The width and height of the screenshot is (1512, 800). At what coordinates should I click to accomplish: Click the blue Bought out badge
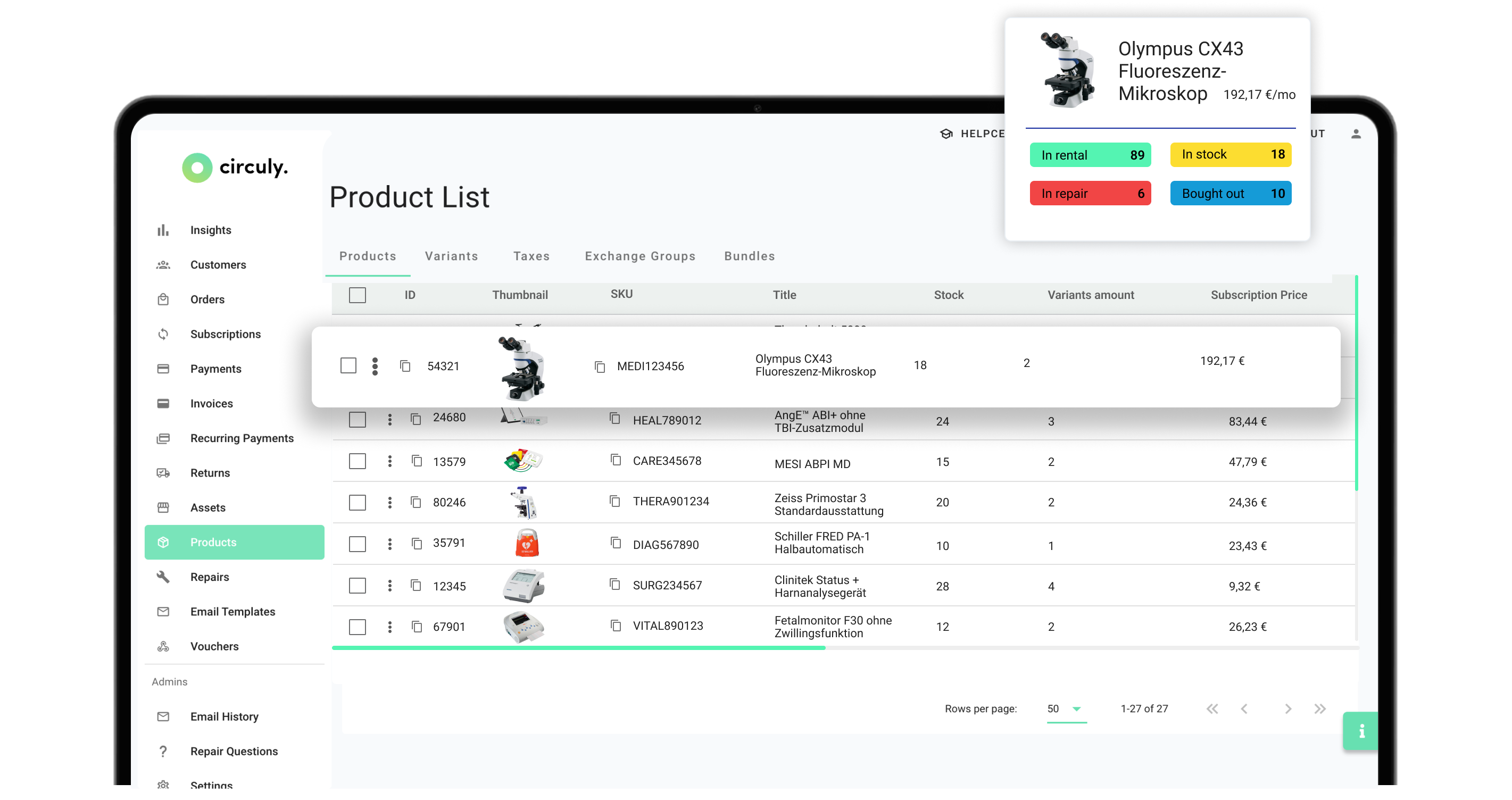click(x=1230, y=193)
